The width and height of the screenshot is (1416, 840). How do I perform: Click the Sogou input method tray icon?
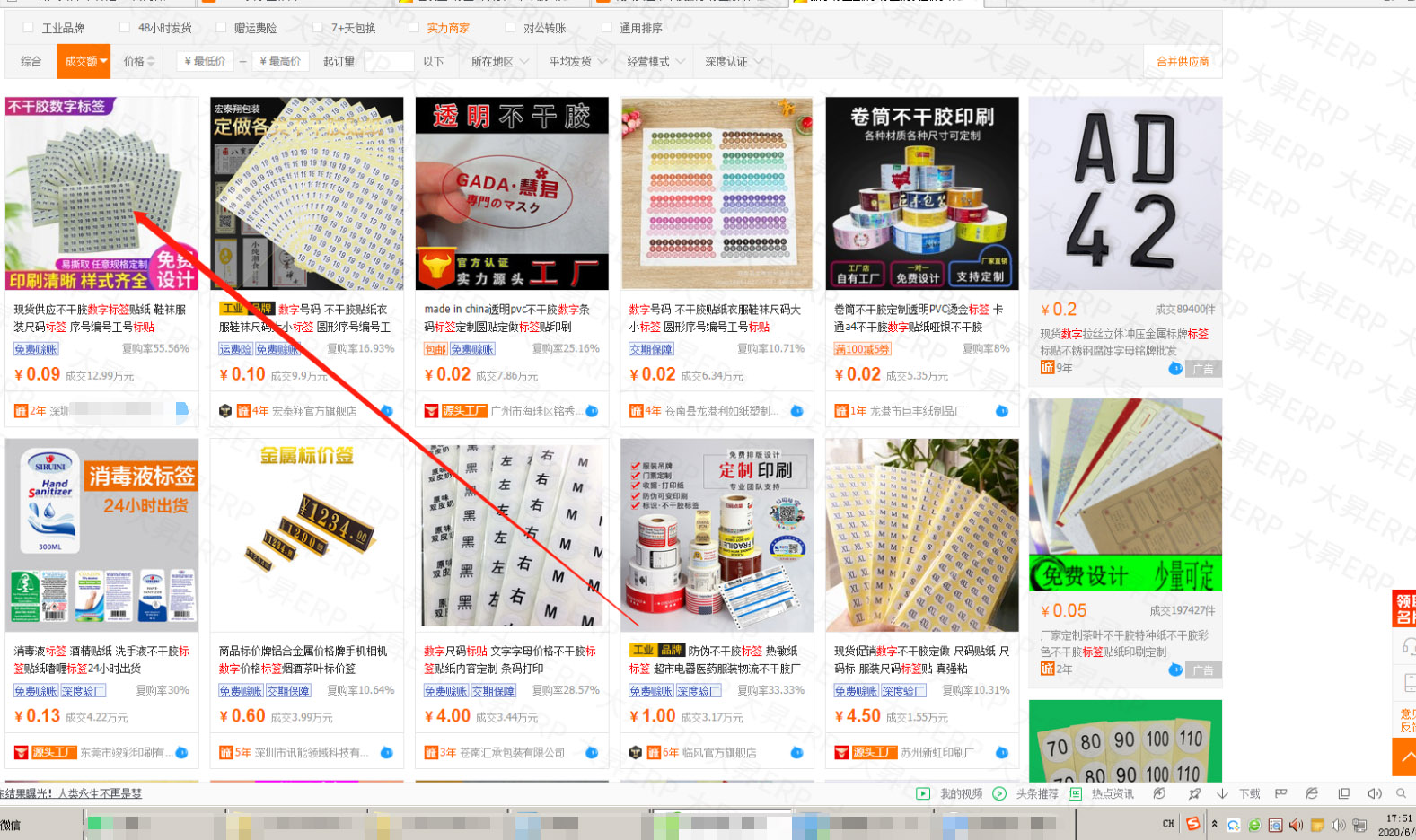1192,824
